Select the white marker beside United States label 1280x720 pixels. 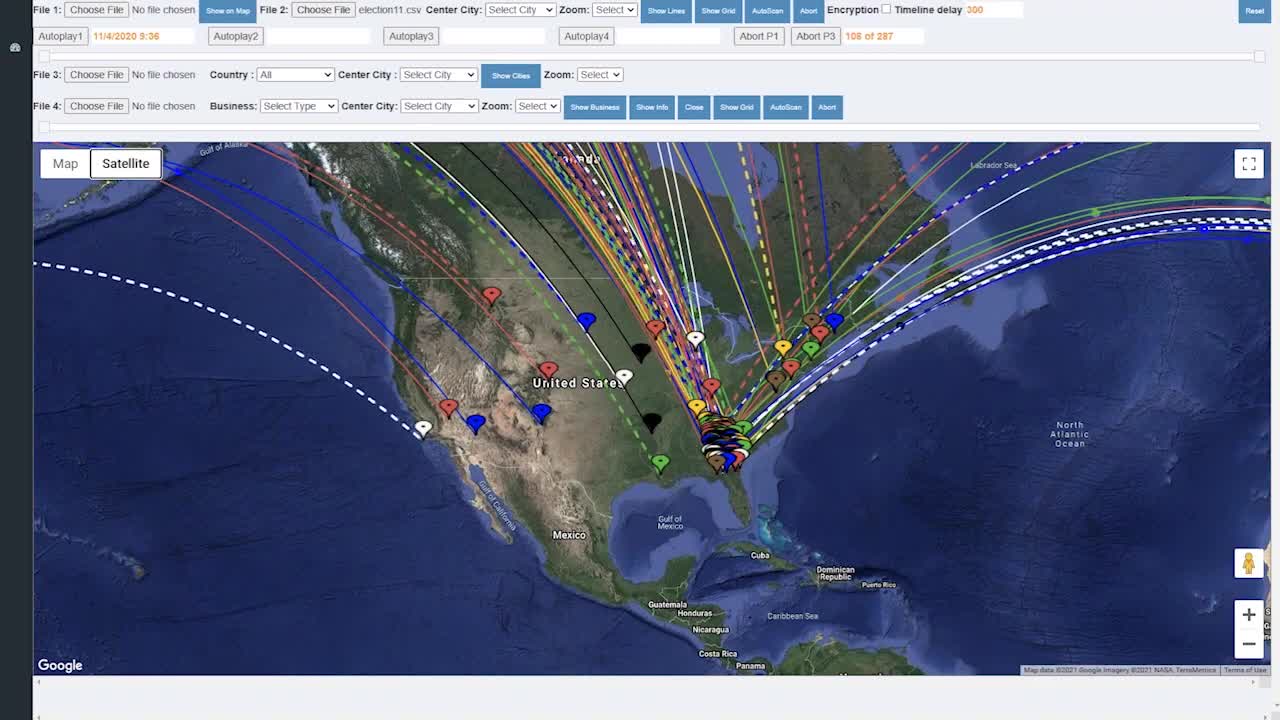point(624,377)
